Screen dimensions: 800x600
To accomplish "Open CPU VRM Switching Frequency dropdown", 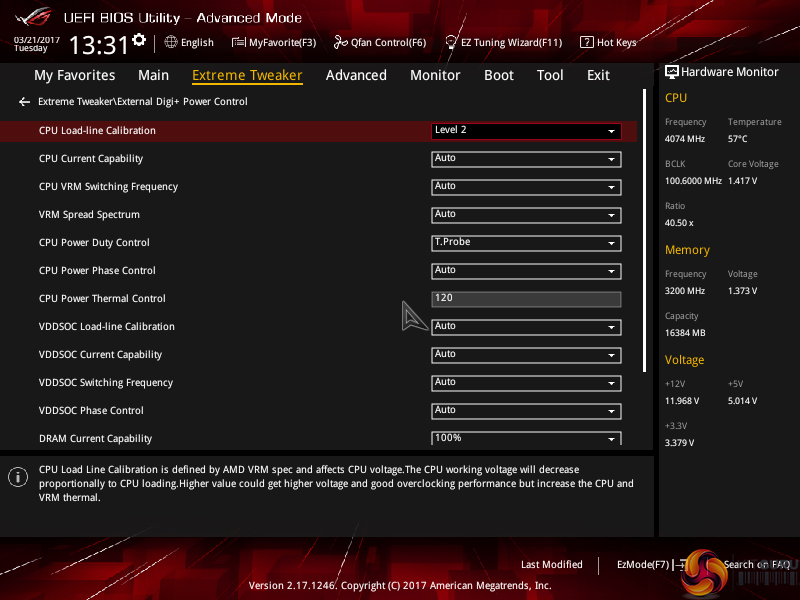I will [x=526, y=187].
